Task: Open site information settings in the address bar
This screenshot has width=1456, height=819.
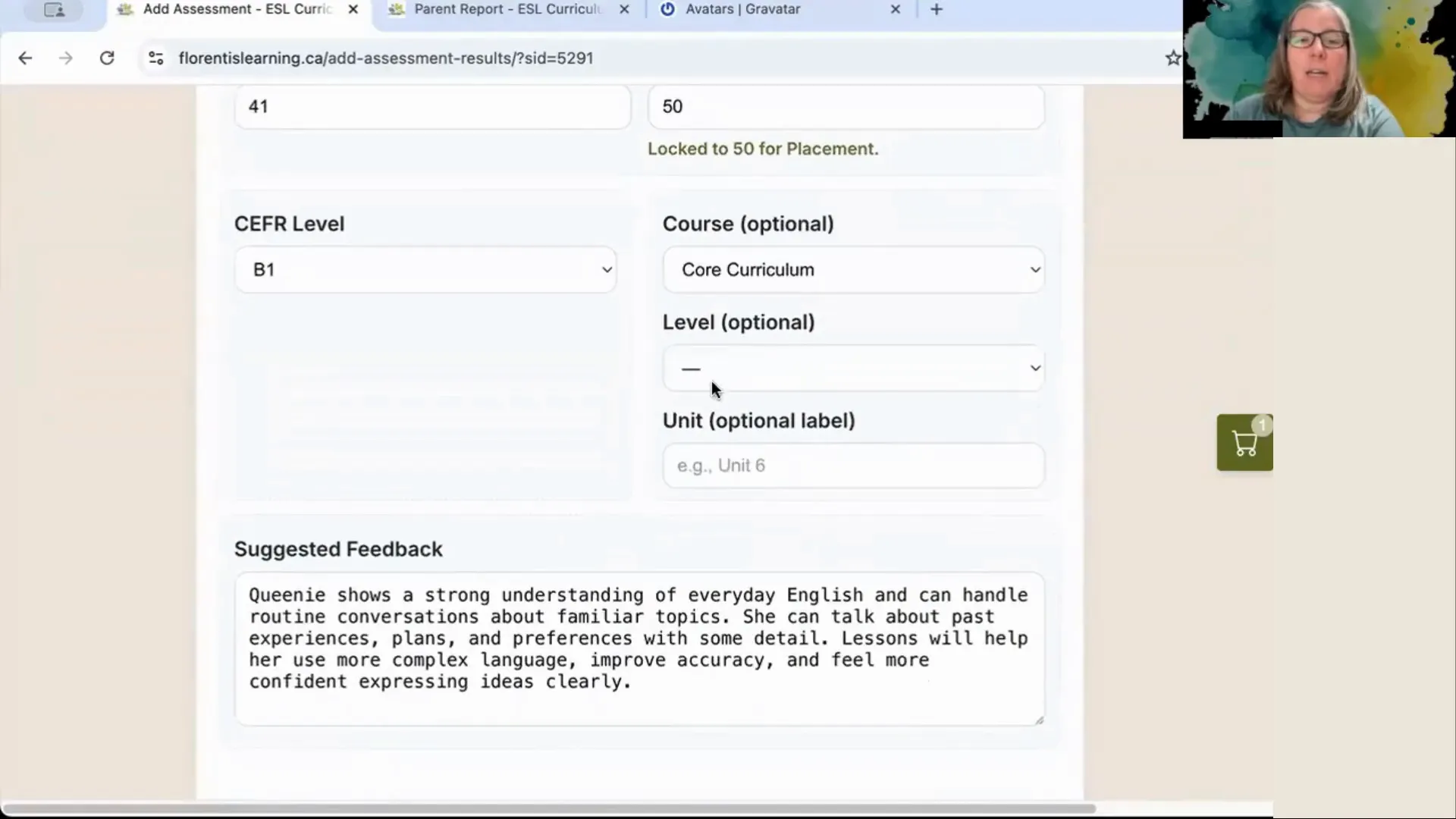Action: point(155,58)
